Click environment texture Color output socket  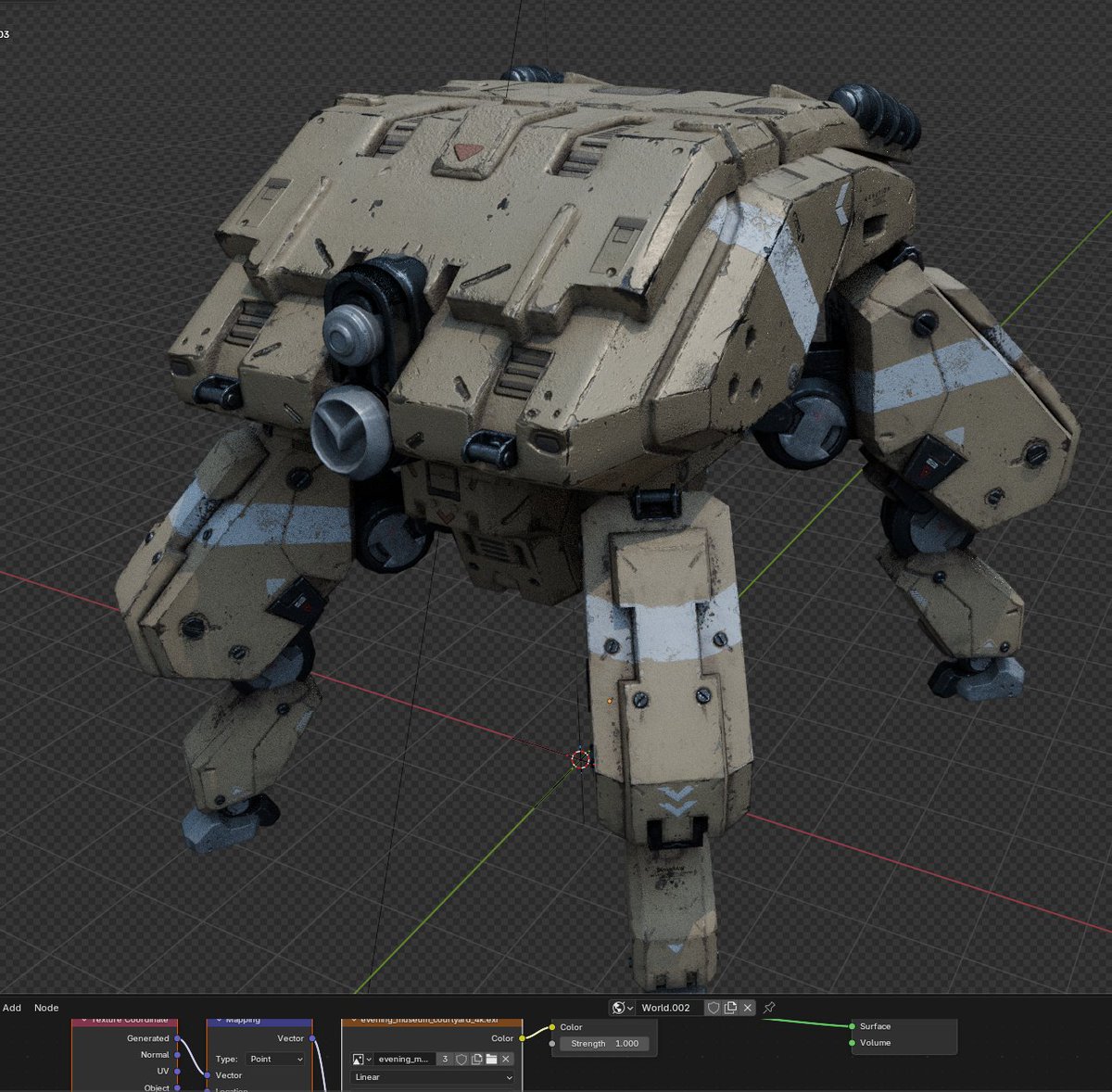point(523,1038)
